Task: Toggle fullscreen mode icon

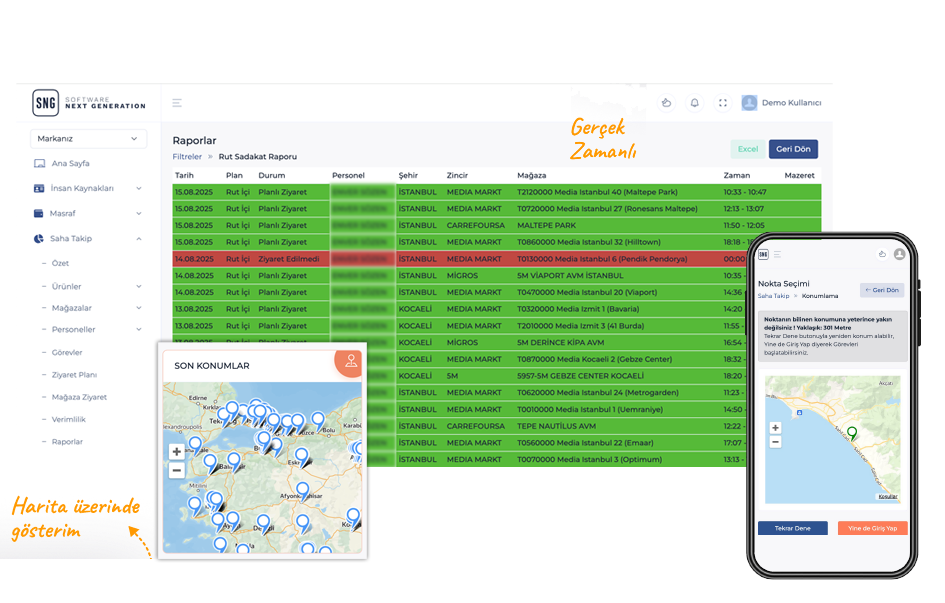Action: [x=723, y=103]
